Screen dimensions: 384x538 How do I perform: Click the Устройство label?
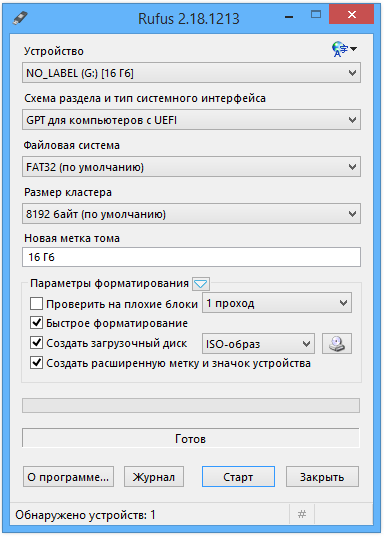click(x=54, y=51)
